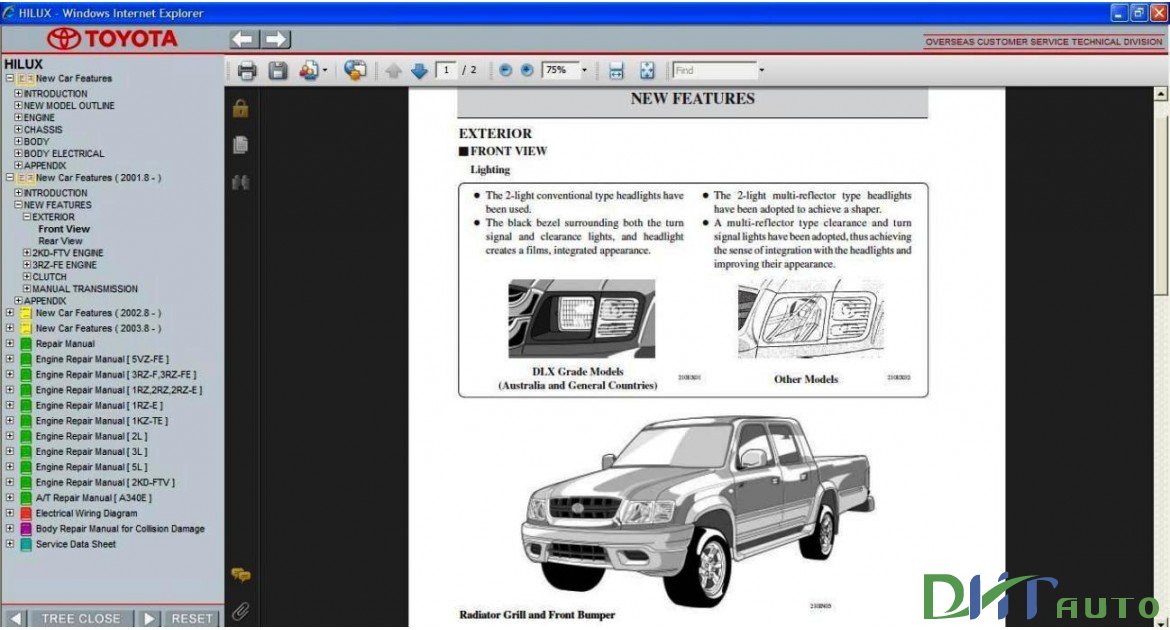The width and height of the screenshot is (1170, 630).
Task: Select the Fit Page icon on the toolbar
Action: click(648, 70)
